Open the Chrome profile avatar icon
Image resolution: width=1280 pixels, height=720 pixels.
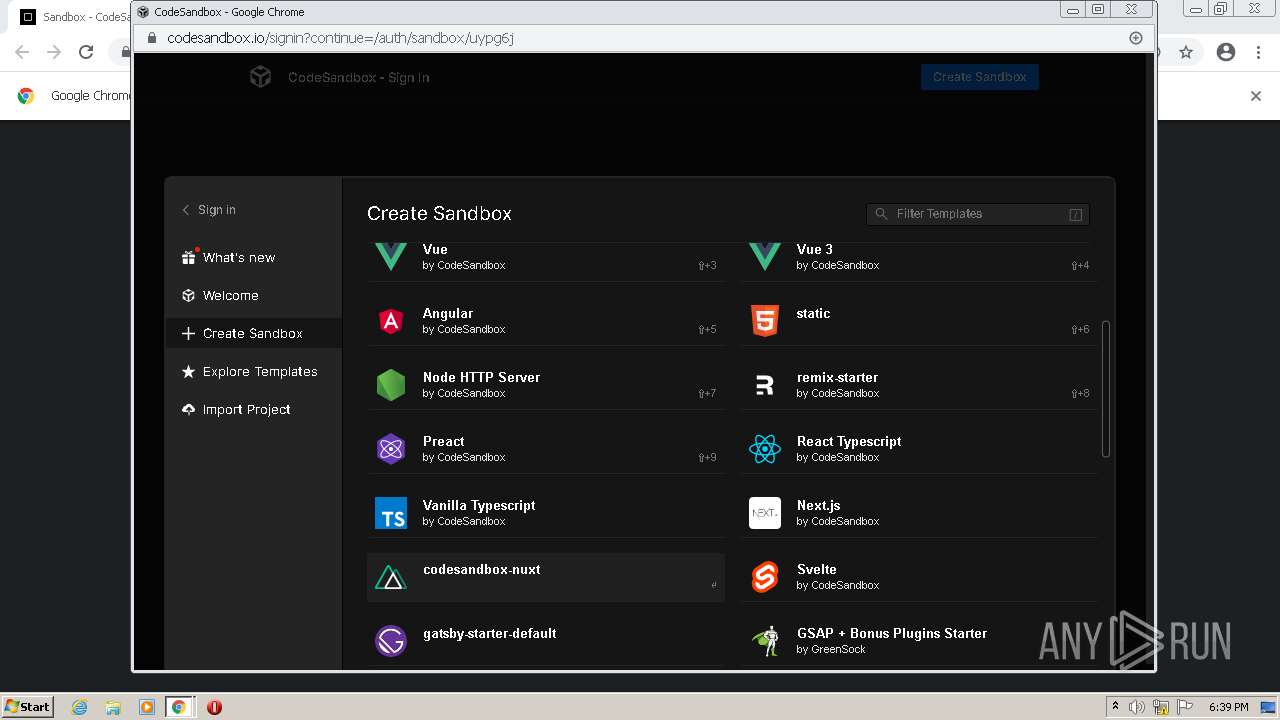coord(1226,52)
